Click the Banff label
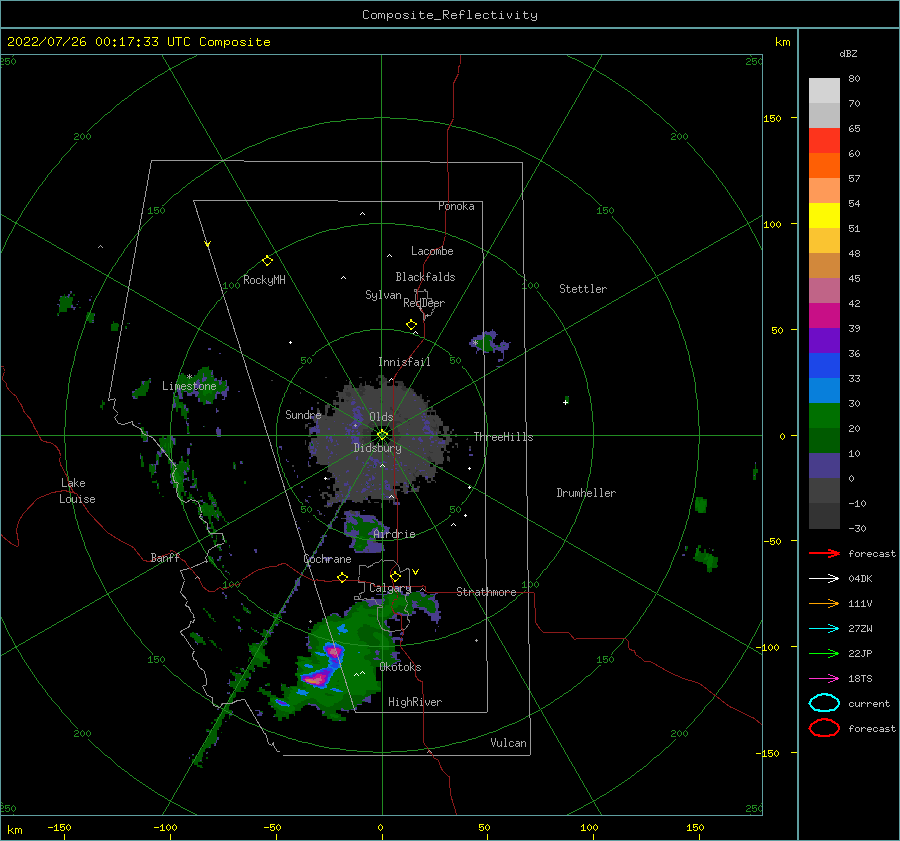900x841 pixels. (x=165, y=557)
